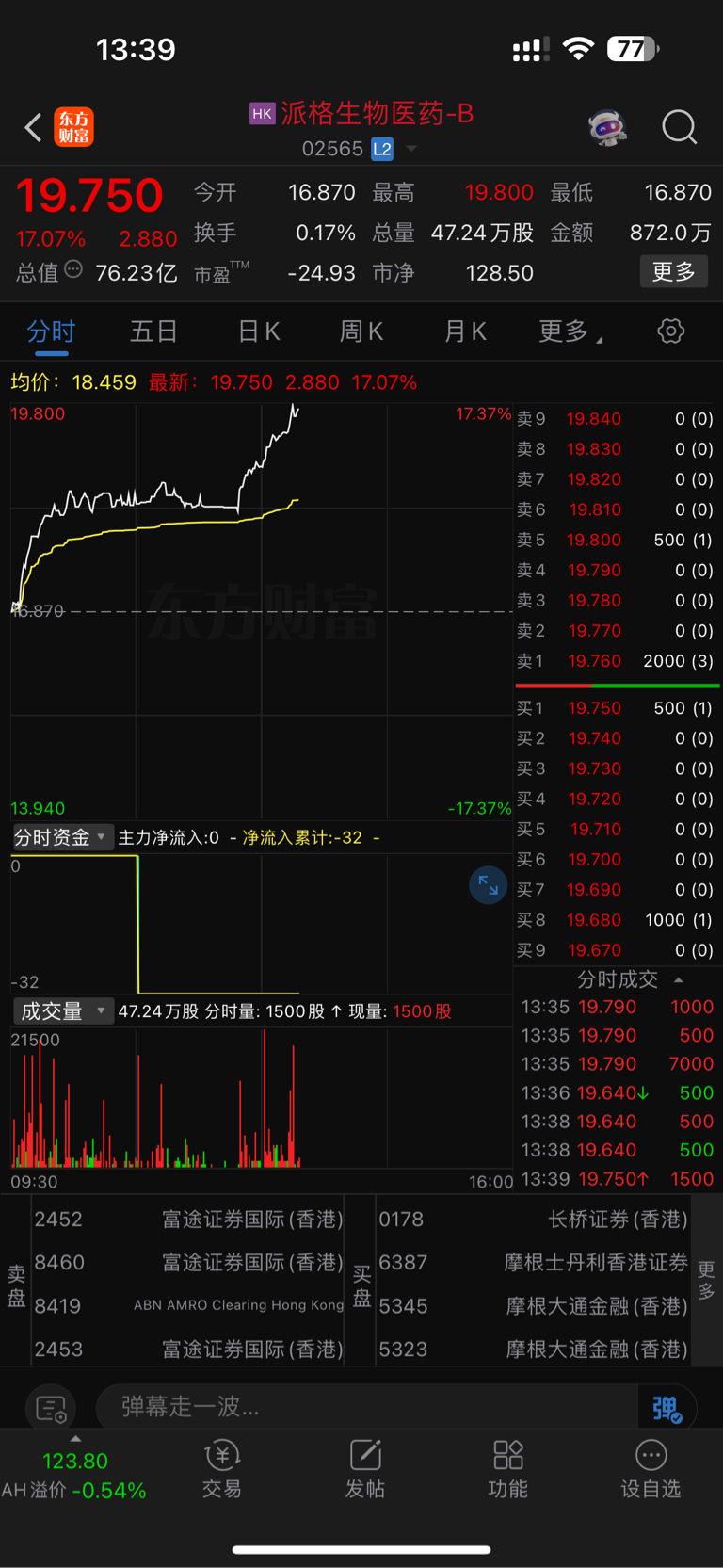Toggle the 弹 bullet comments switch
723x1568 pixels.
tap(667, 1408)
